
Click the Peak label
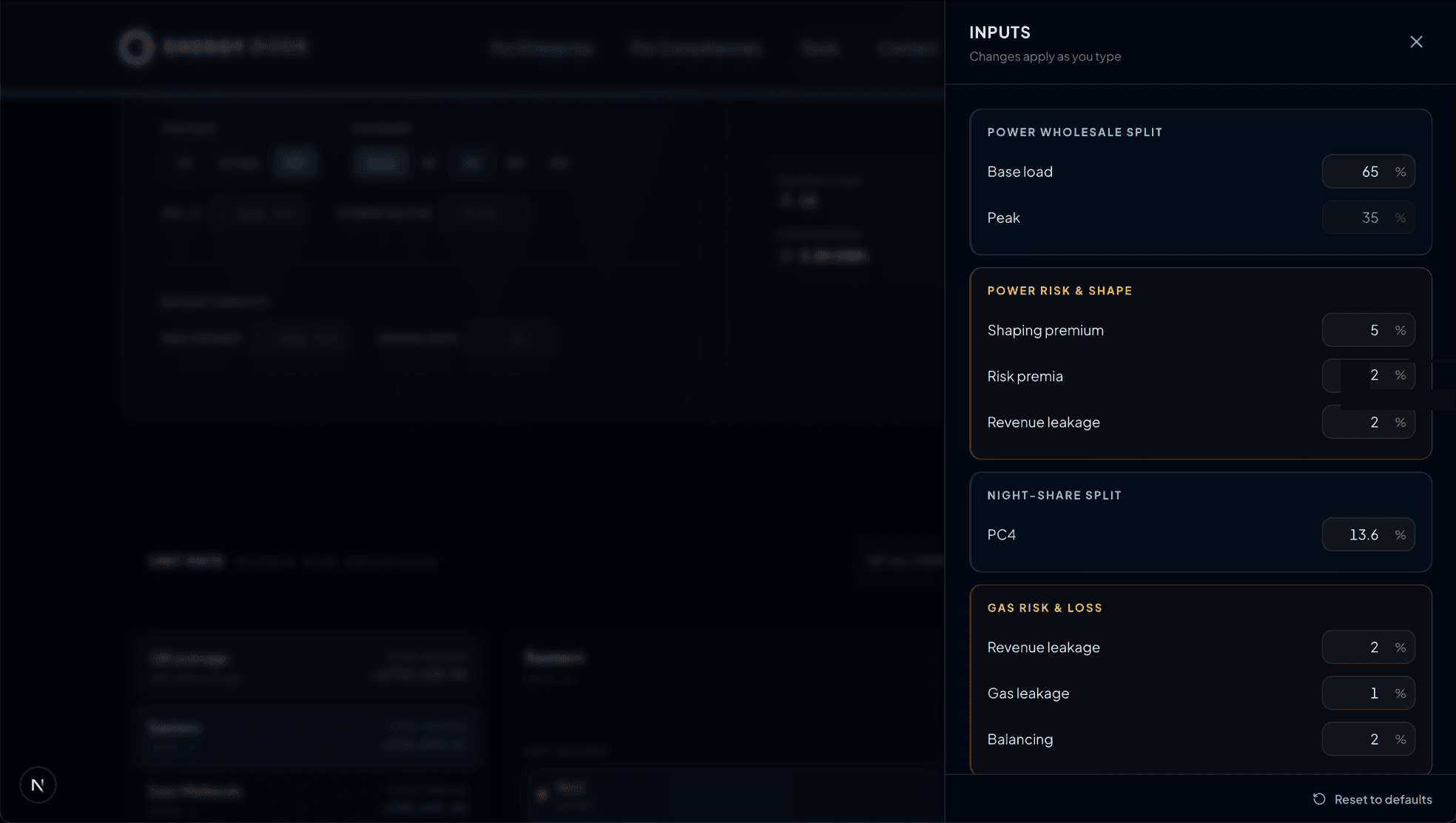(1003, 218)
